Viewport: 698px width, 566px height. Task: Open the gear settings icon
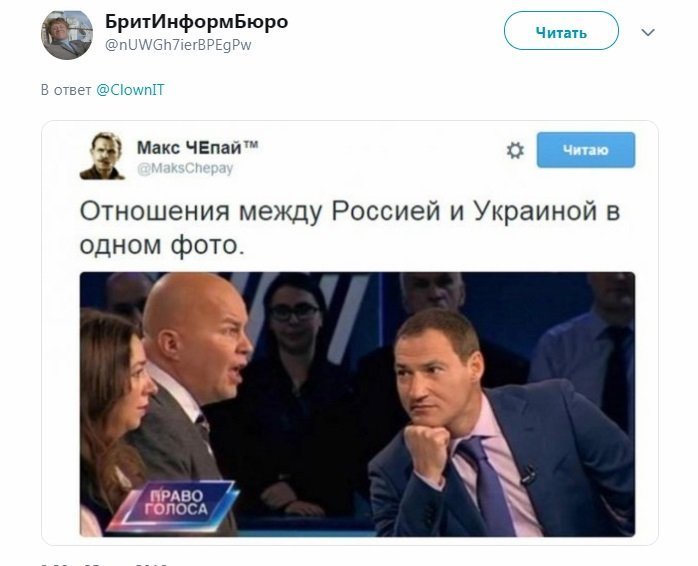coord(515,151)
